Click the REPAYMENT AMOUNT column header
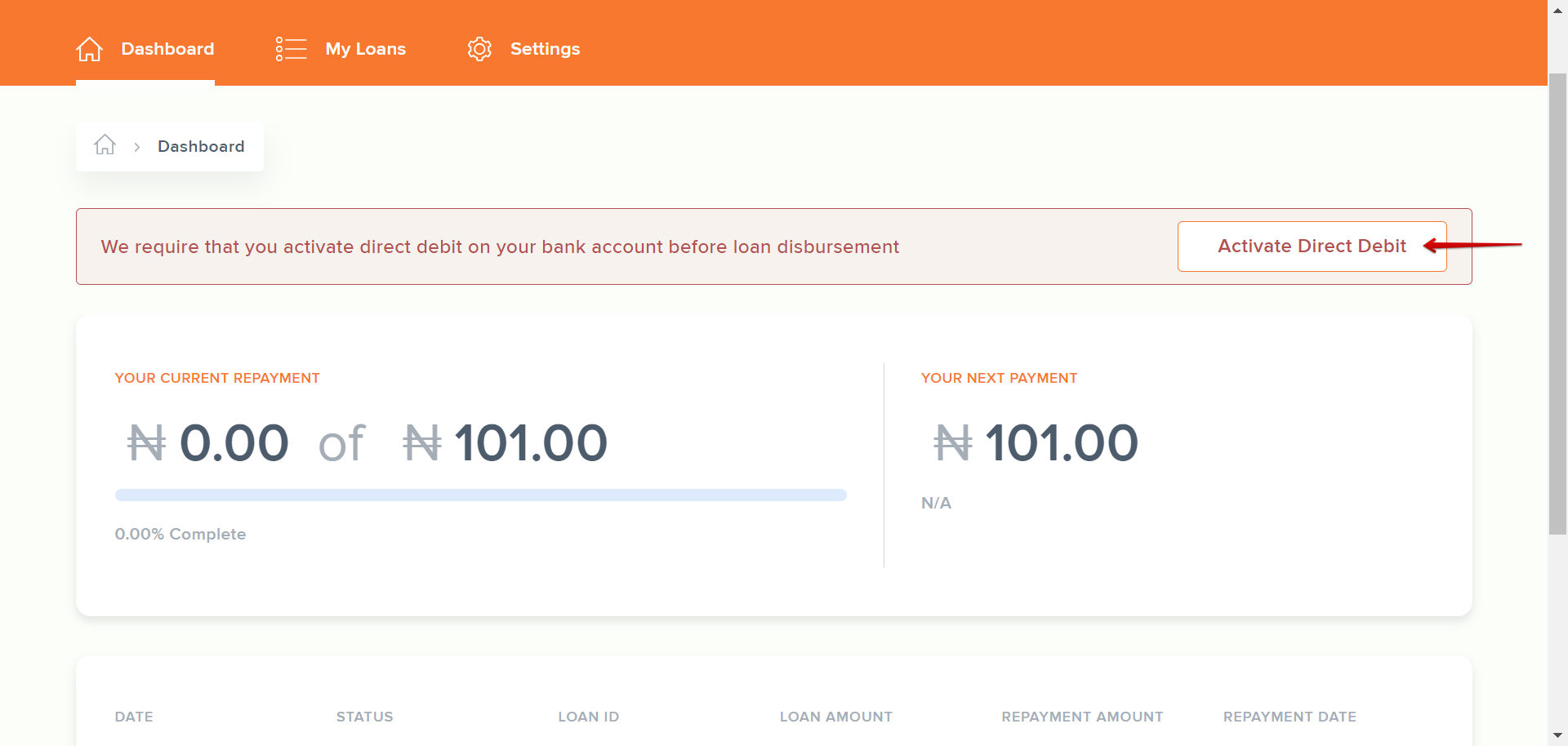Screen dimensions: 1568x746 tap(1082, 717)
